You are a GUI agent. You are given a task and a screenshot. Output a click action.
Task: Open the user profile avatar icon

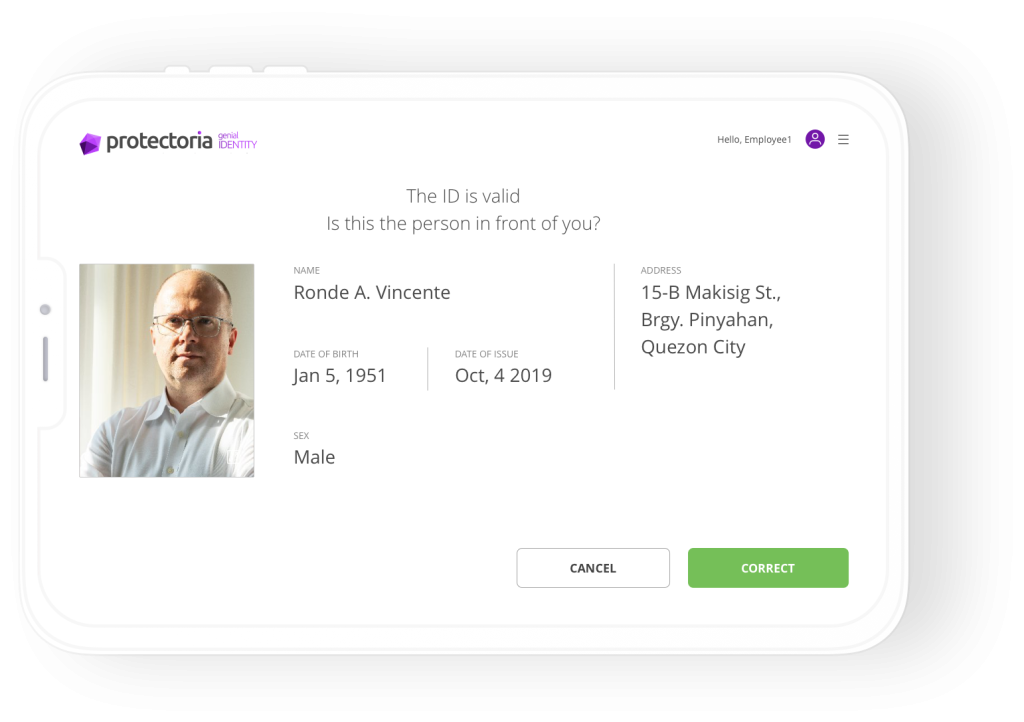click(x=815, y=140)
